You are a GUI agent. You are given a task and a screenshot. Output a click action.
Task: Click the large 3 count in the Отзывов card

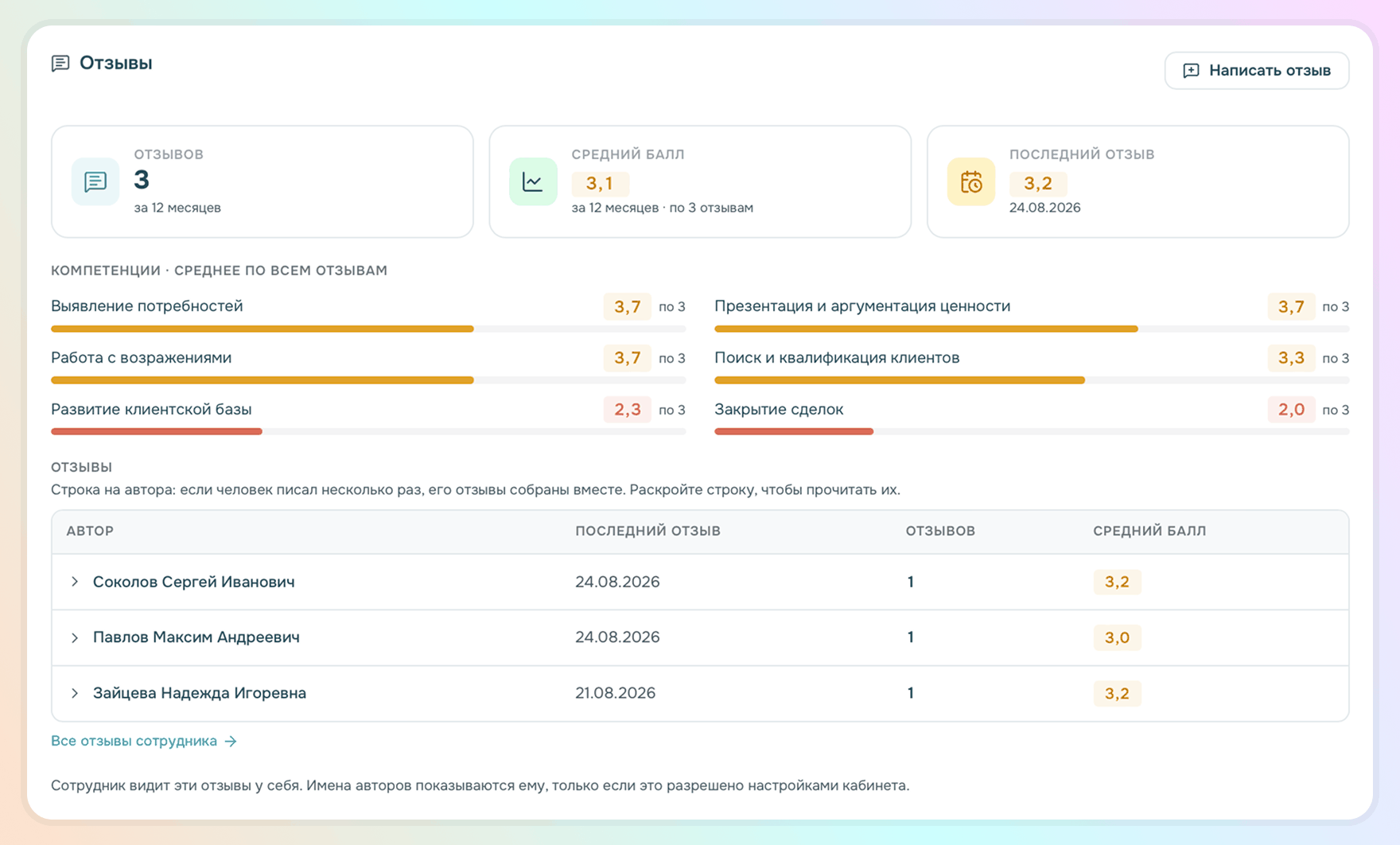click(x=142, y=181)
